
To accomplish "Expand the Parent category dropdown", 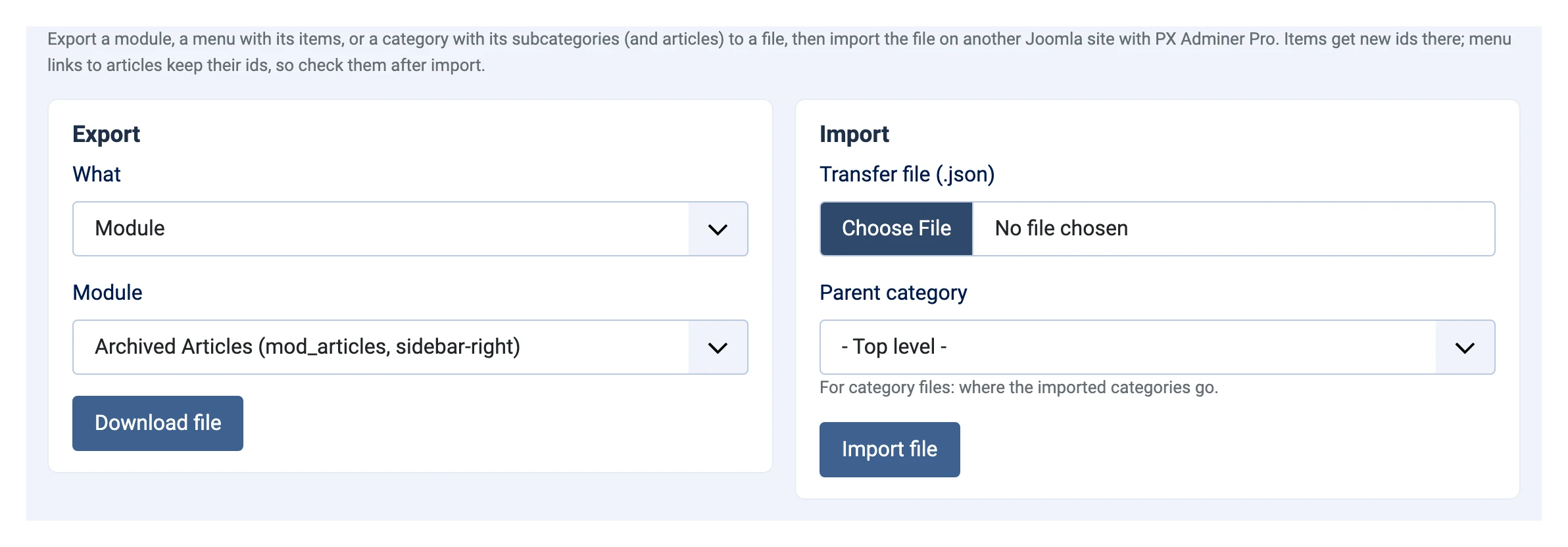I will point(1157,347).
